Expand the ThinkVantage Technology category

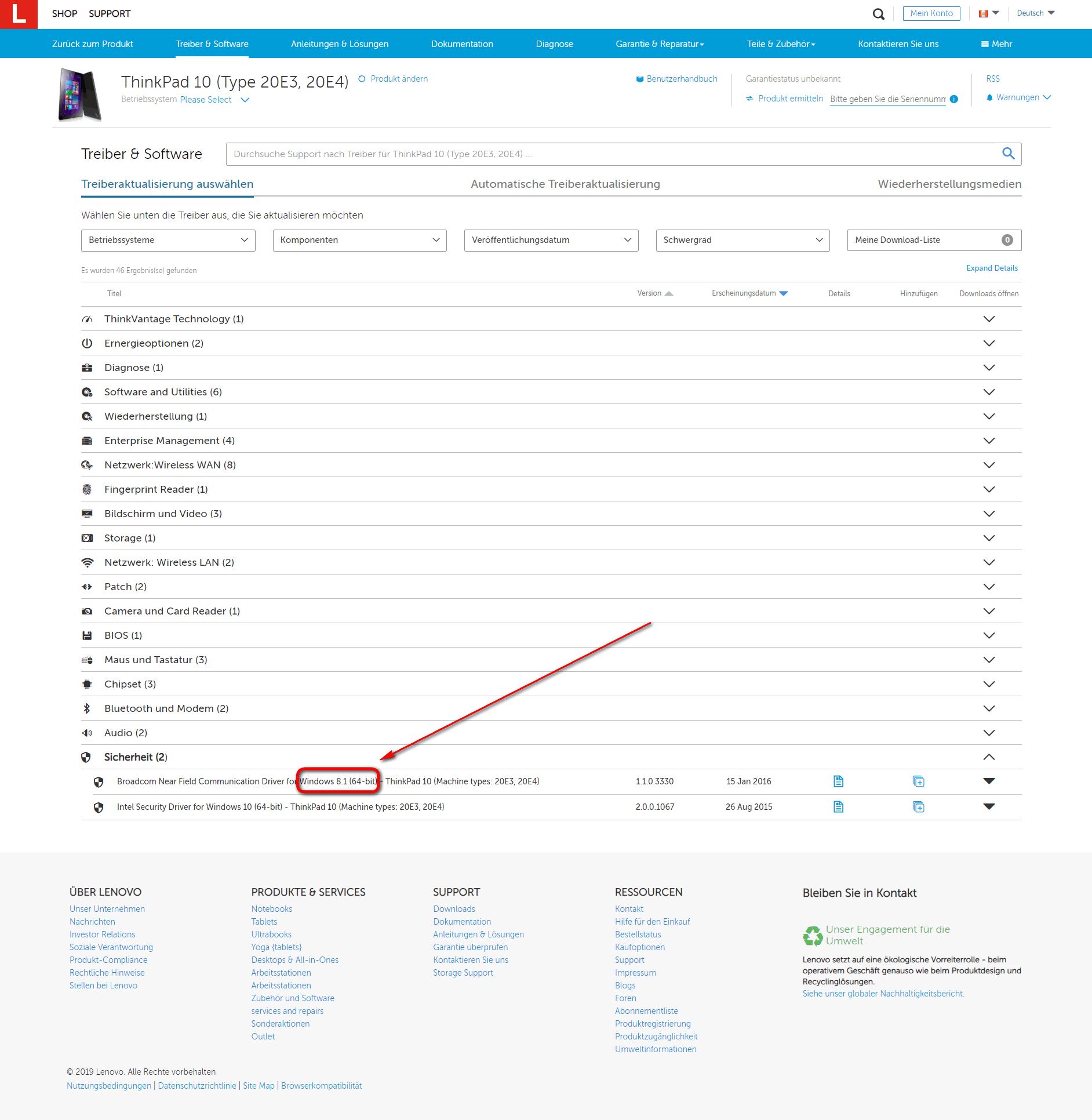coord(989,319)
